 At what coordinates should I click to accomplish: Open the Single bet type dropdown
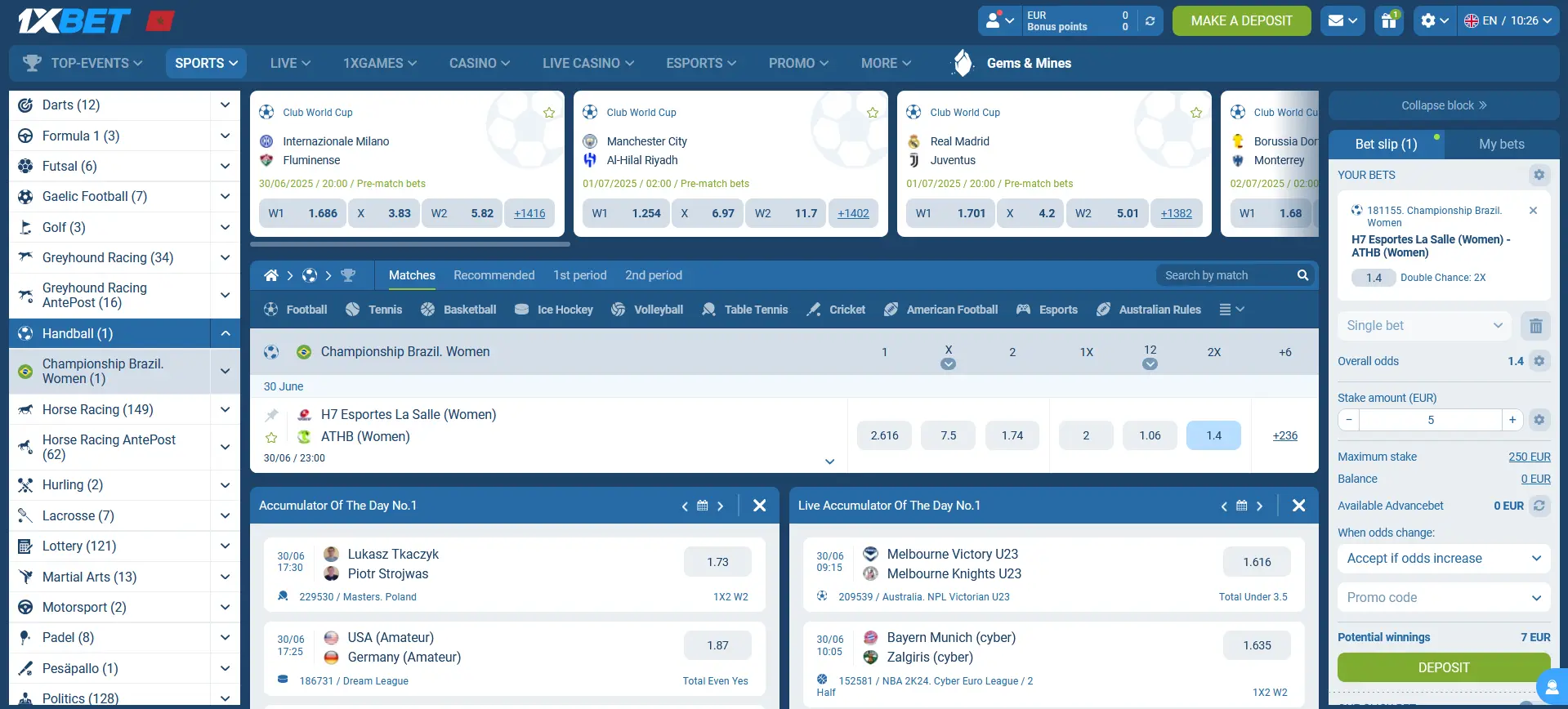coord(1425,326)
